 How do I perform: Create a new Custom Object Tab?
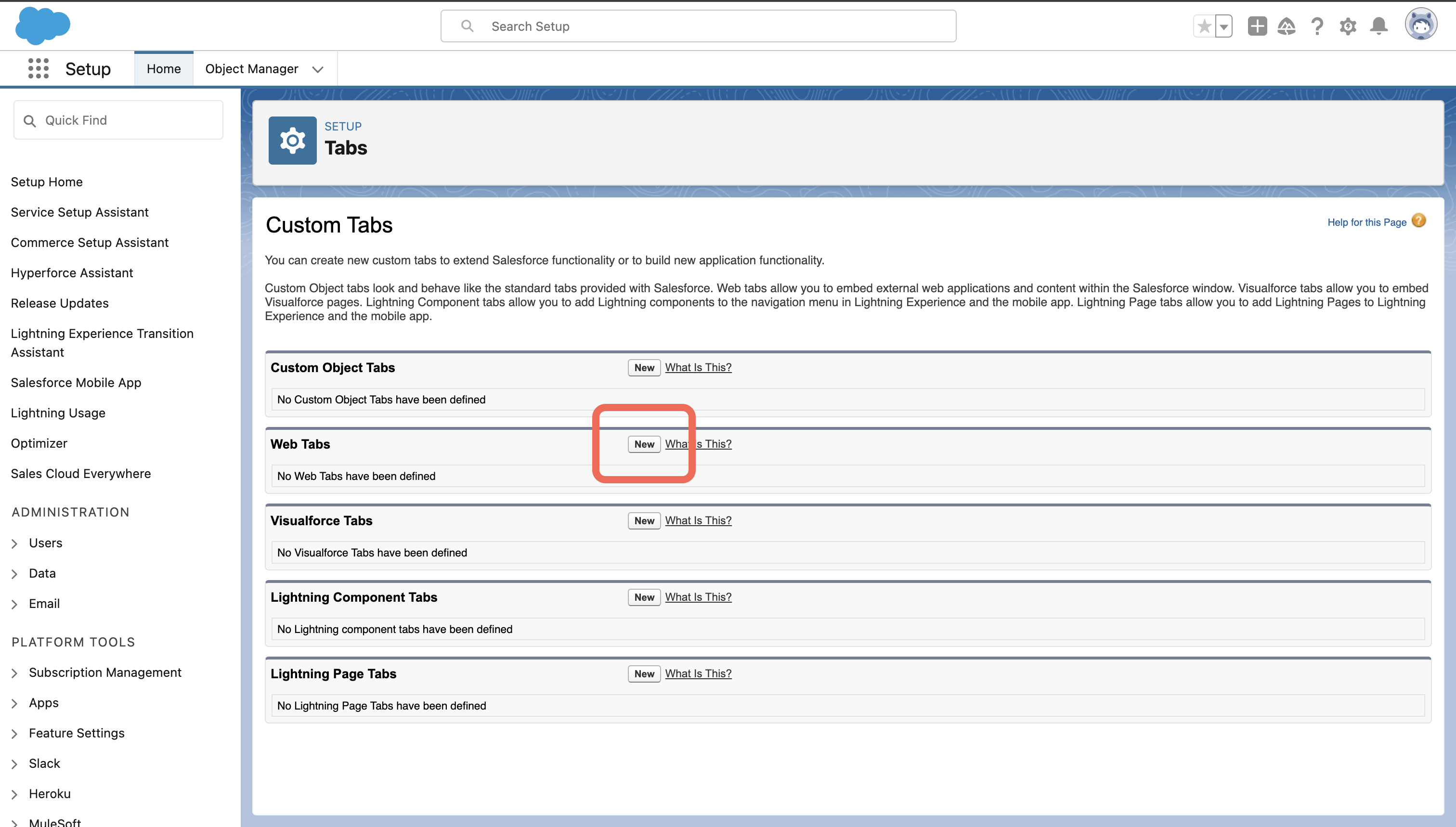pos(644,367)
